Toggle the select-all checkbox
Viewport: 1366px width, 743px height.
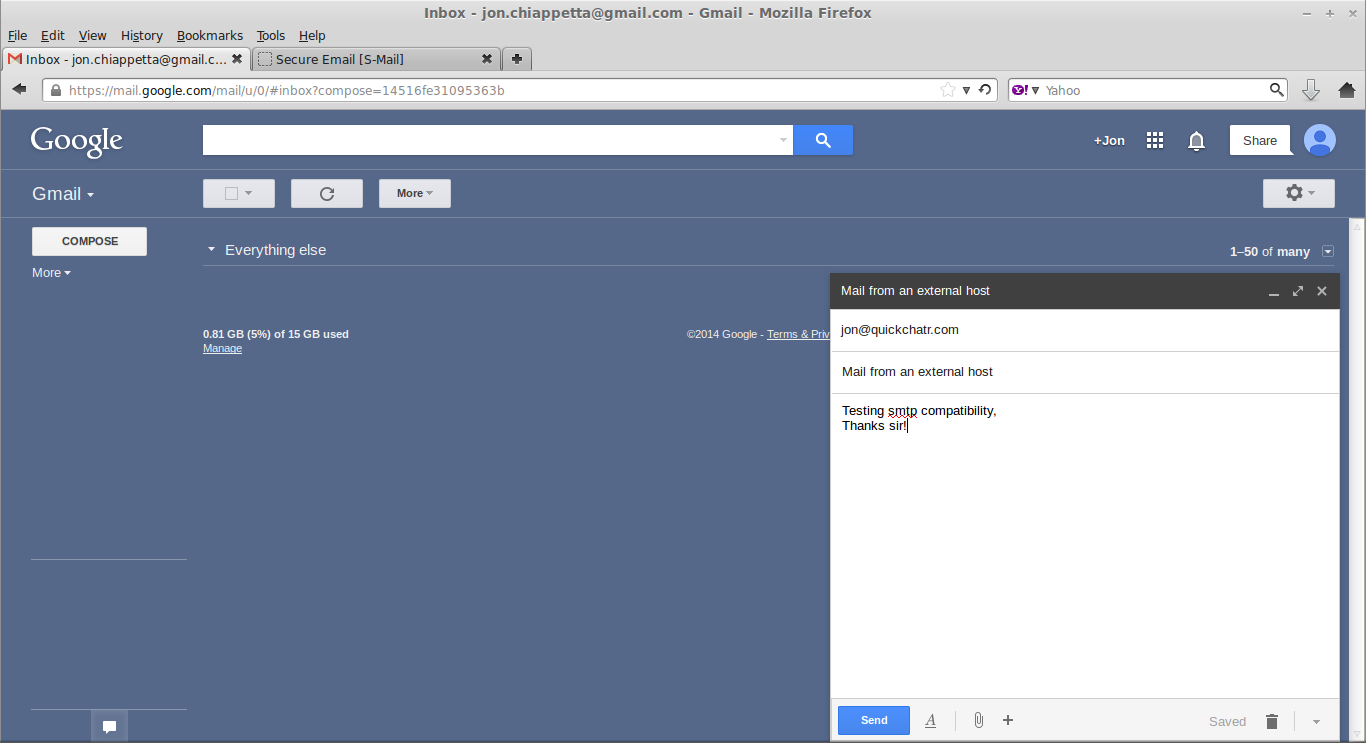pos(231,194)
